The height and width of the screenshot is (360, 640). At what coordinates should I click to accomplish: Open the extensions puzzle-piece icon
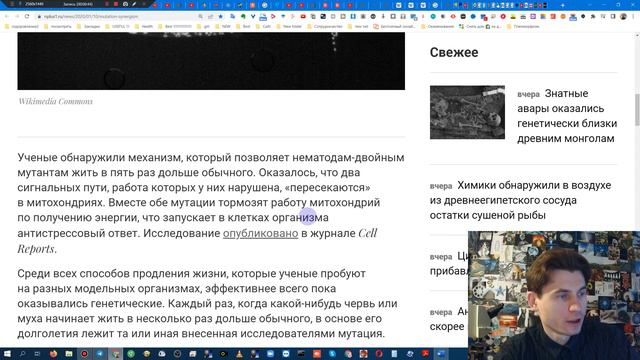pyautogui.click(x=593, y=16)
